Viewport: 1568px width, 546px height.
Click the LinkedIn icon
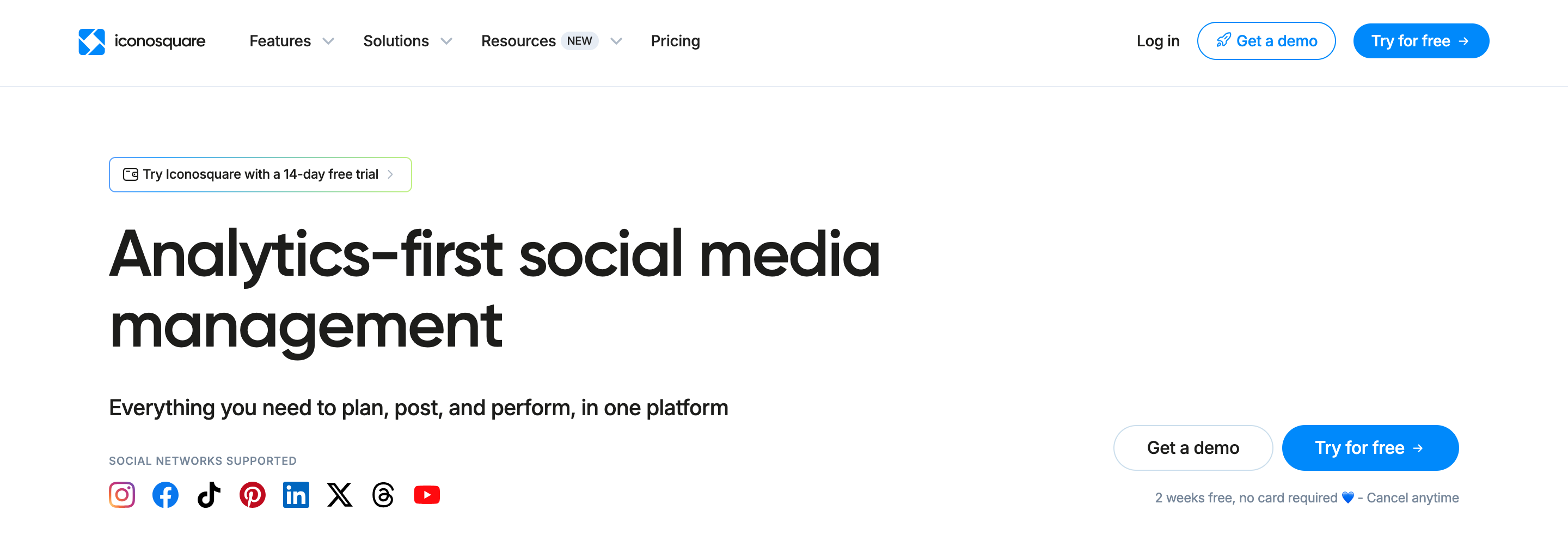coord(296,495)
